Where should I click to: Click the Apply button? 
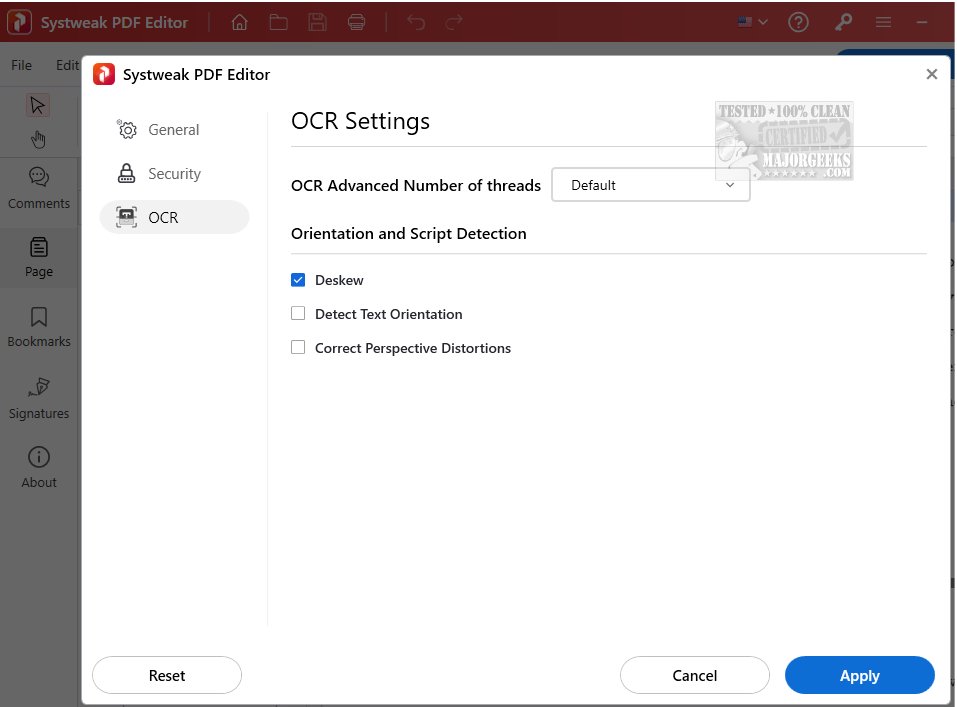859,676
